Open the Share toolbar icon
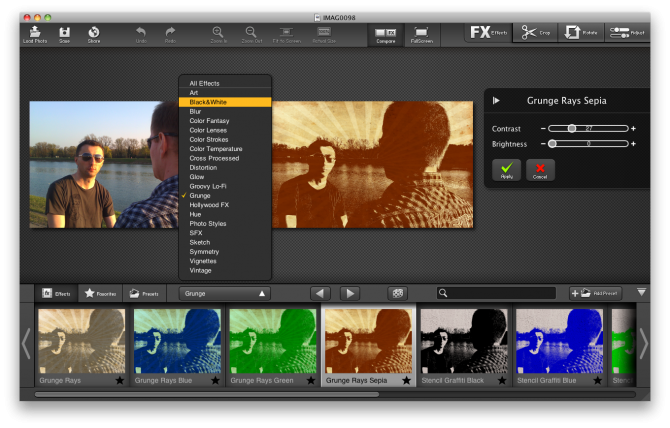670x428 pixels. pos(94,32)
